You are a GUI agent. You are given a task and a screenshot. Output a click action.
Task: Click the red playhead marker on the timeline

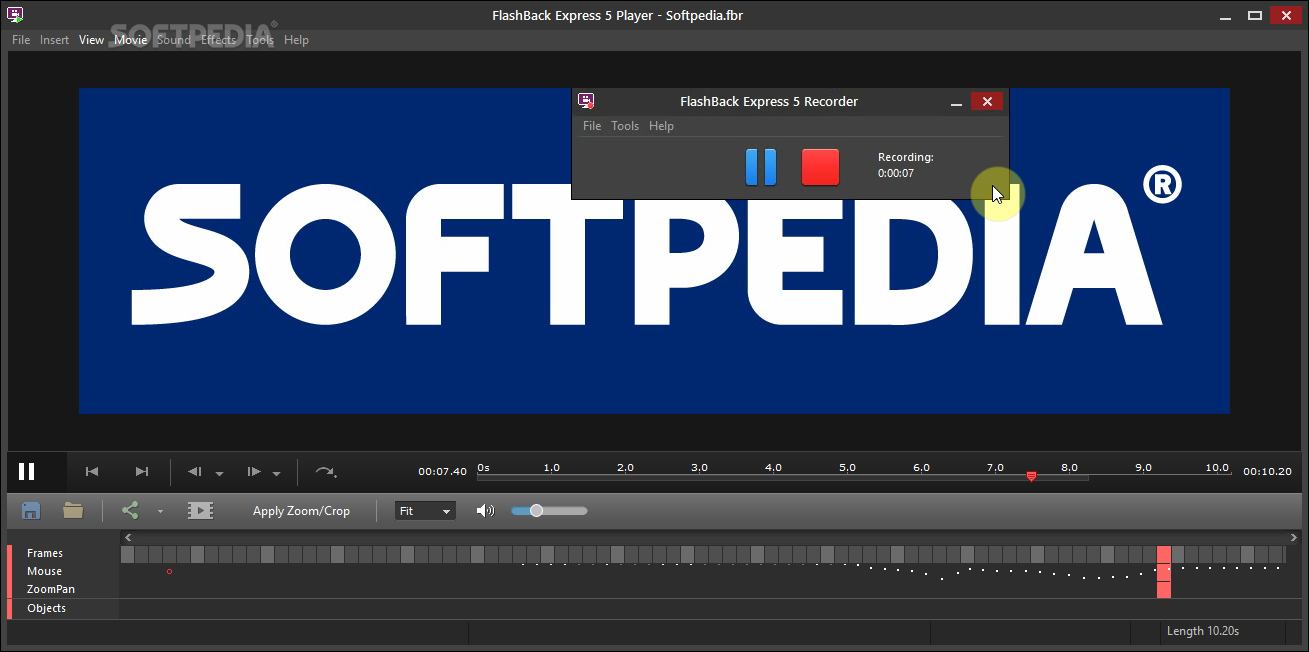click(x=1031, y=477)
